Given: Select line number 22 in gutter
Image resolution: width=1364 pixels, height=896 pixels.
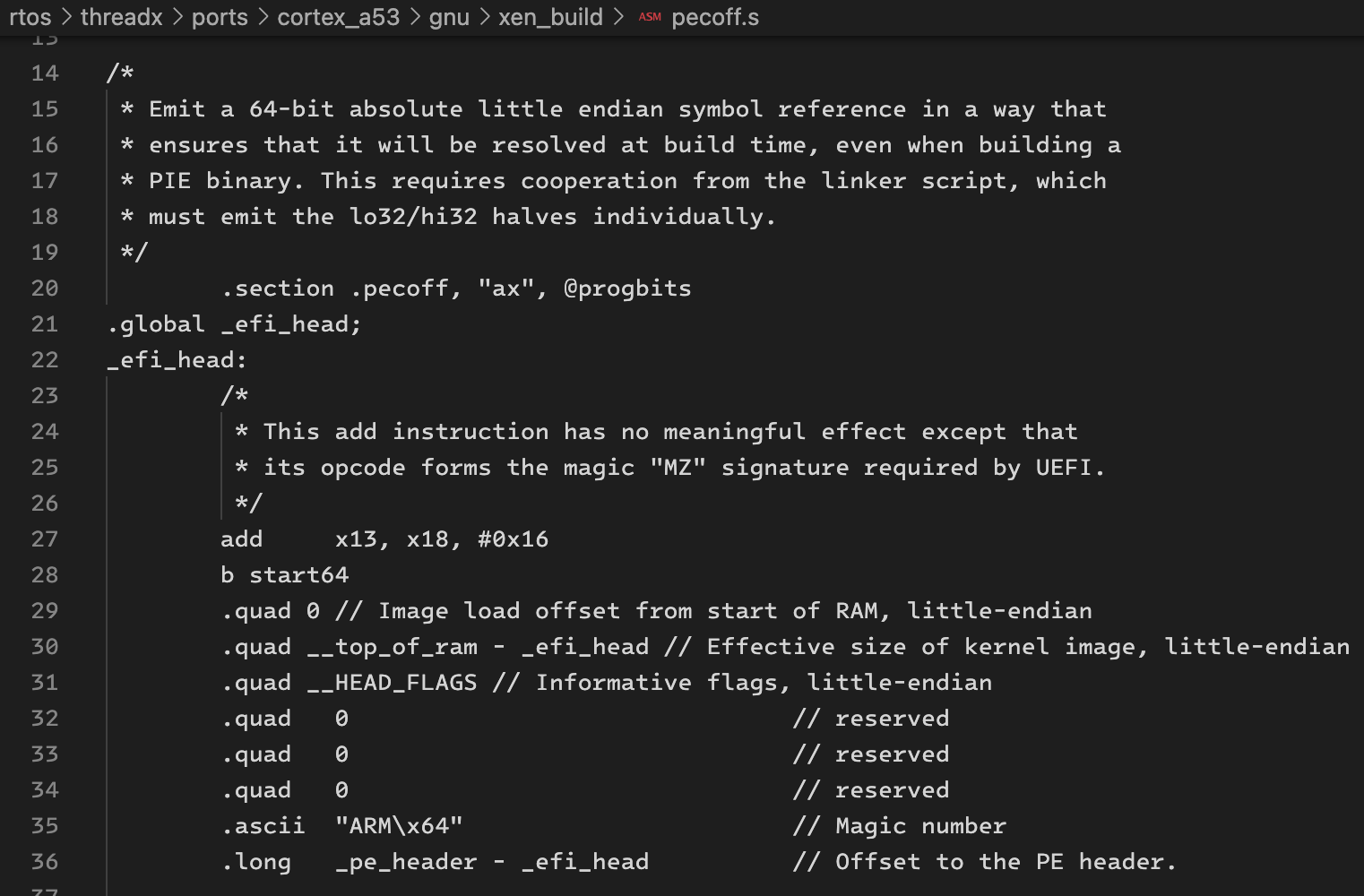Looking at the screenshot, I should tap(45, 360).
